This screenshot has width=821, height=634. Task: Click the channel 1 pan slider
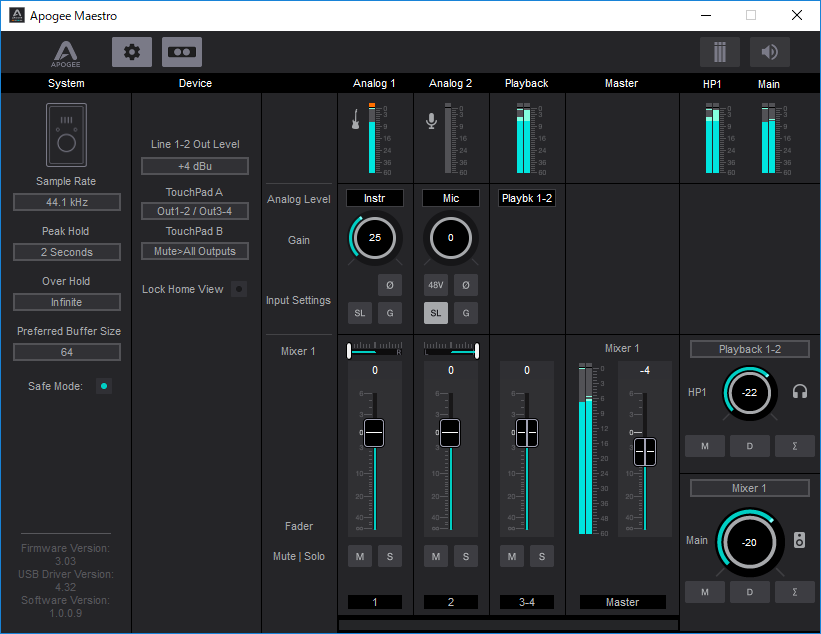(x=375, y=349)
